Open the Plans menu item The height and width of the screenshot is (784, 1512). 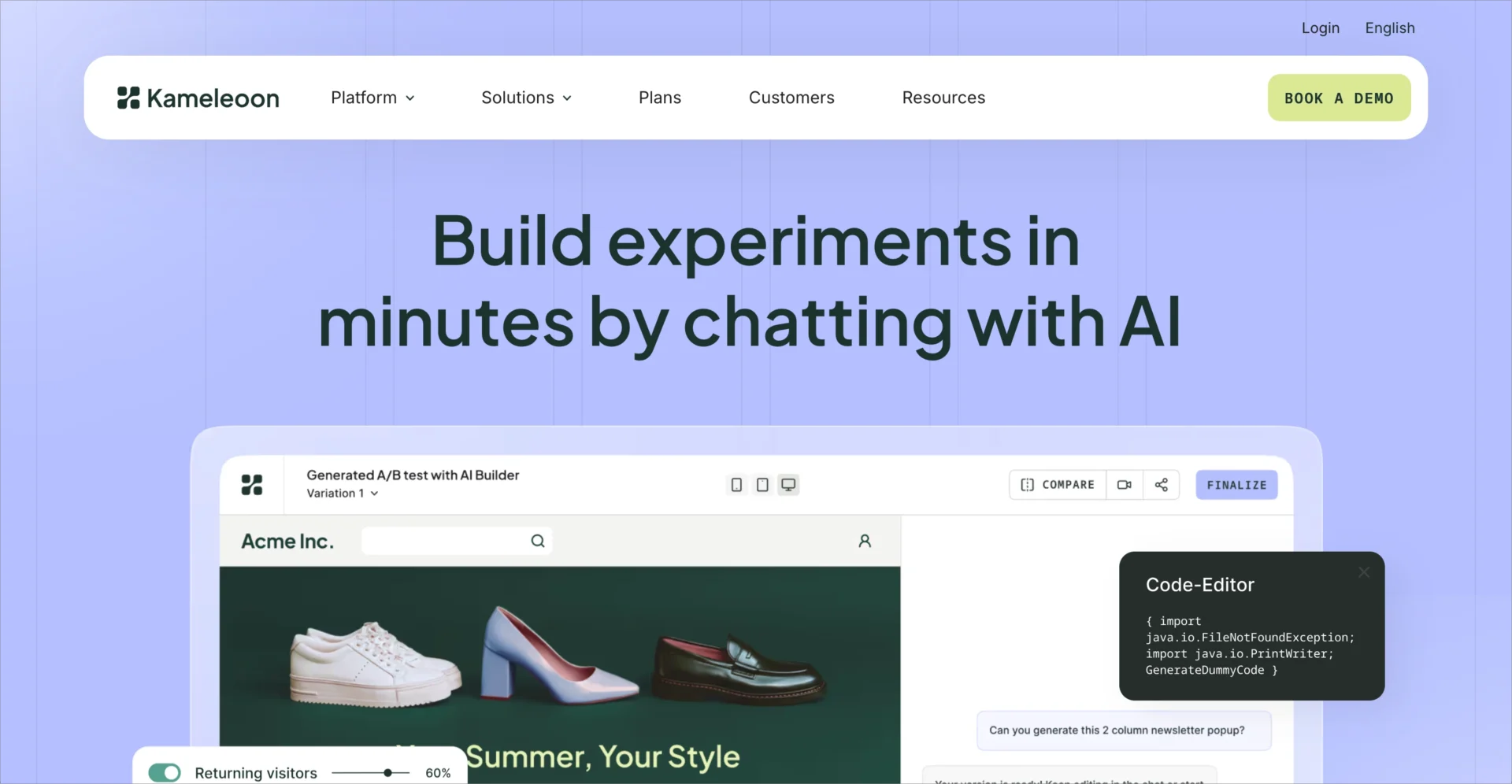(659, 98)
